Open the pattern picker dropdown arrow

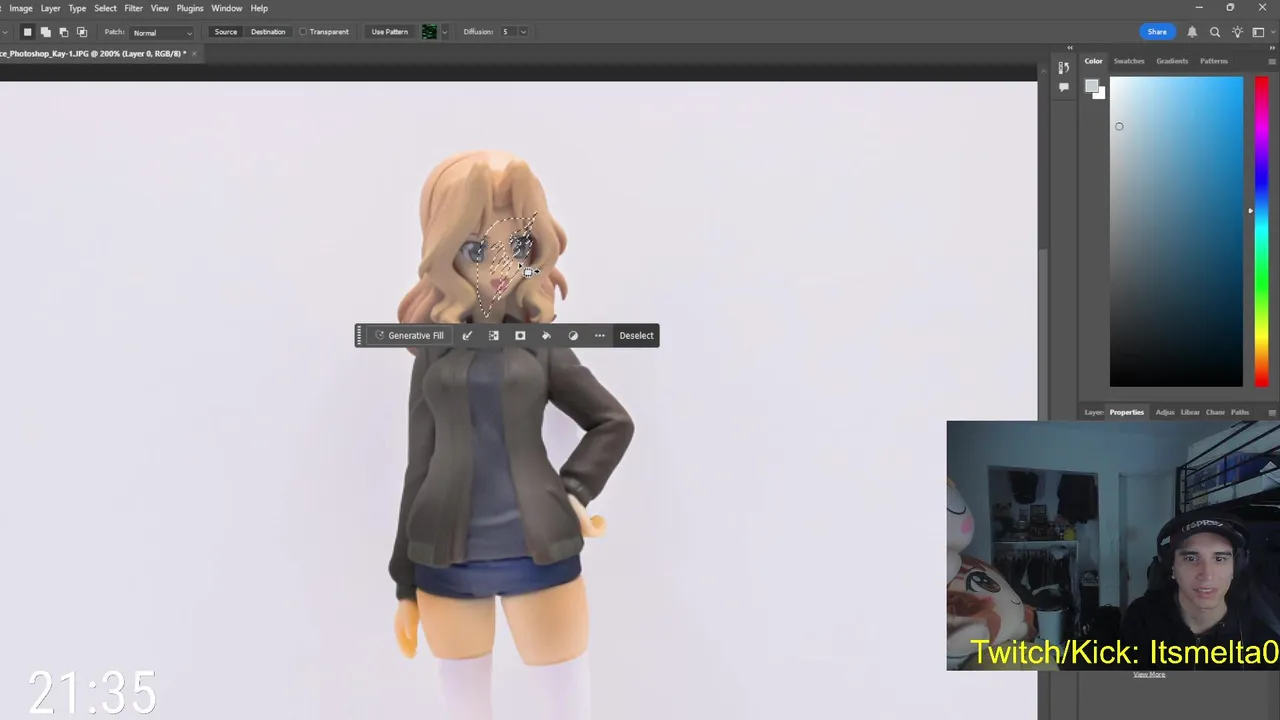click(445, 32)
